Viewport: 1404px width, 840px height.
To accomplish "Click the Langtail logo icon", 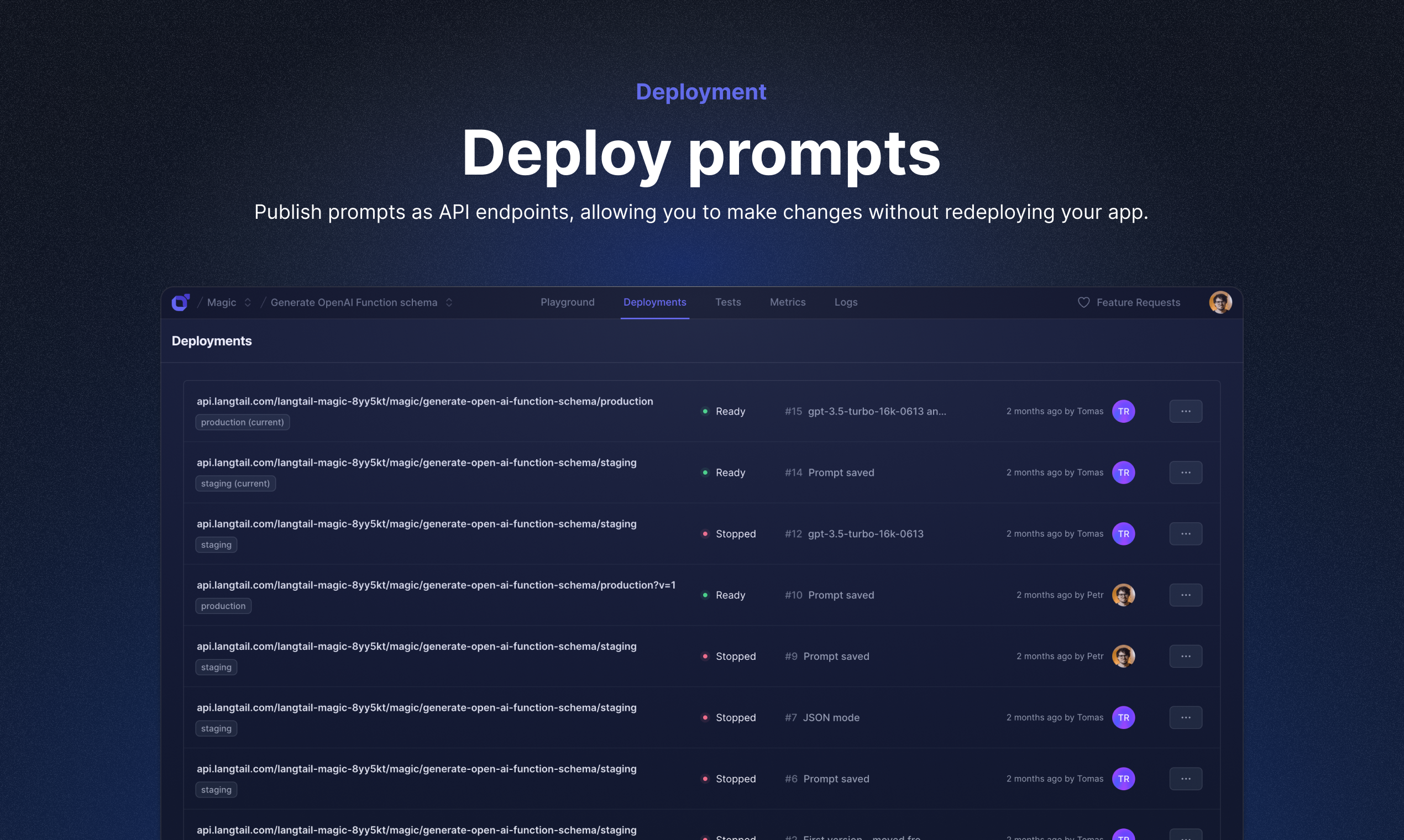I will 181,302.
